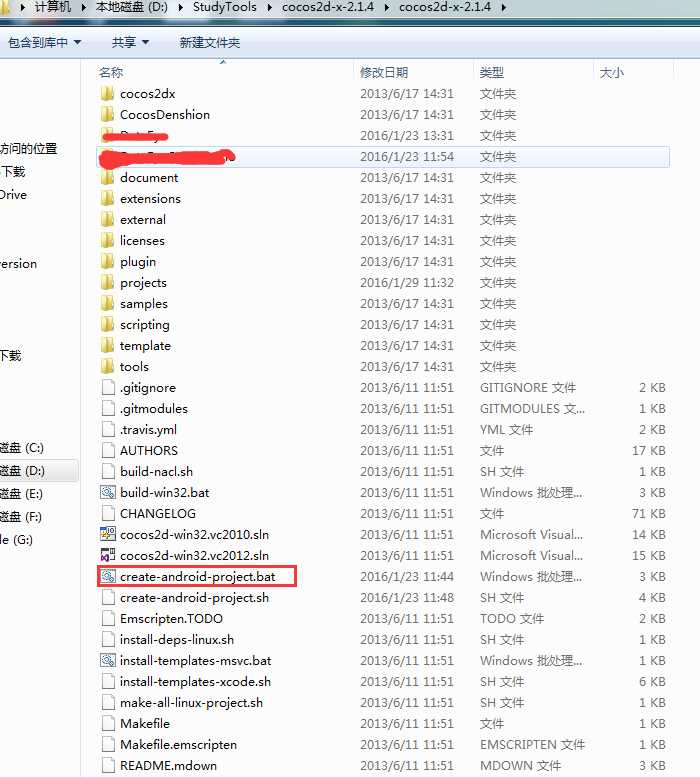This screenshot has width=700, height=778.
Task: Go to 计算机 in the address bar
Action: (x=53, y=7)
